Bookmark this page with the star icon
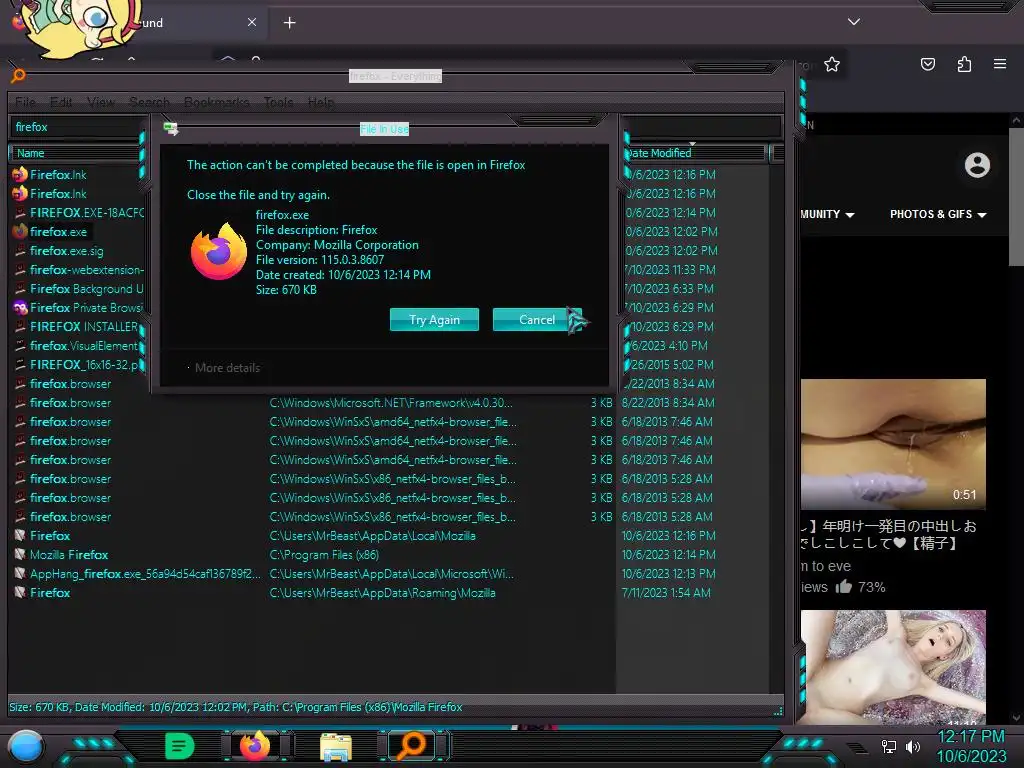Viewport: 1024px width, 768px height. coord(831,65)
